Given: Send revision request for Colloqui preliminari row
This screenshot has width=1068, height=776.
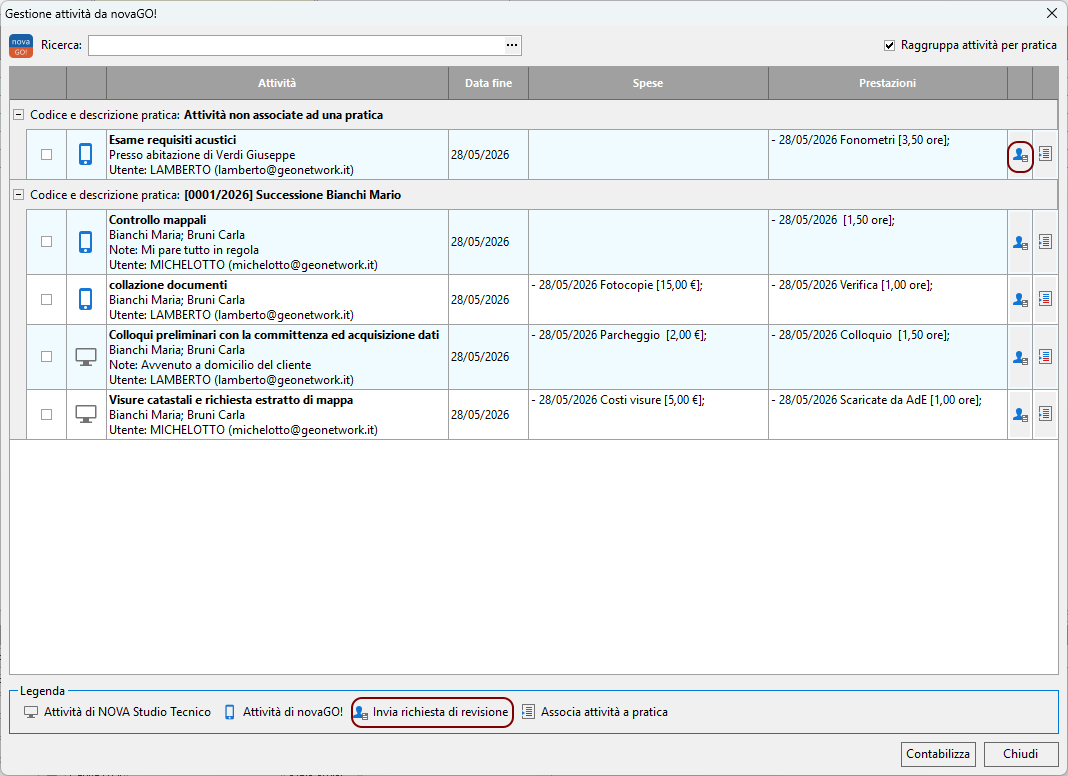Looking at the screenshot, I should (x=1020, y=357).
